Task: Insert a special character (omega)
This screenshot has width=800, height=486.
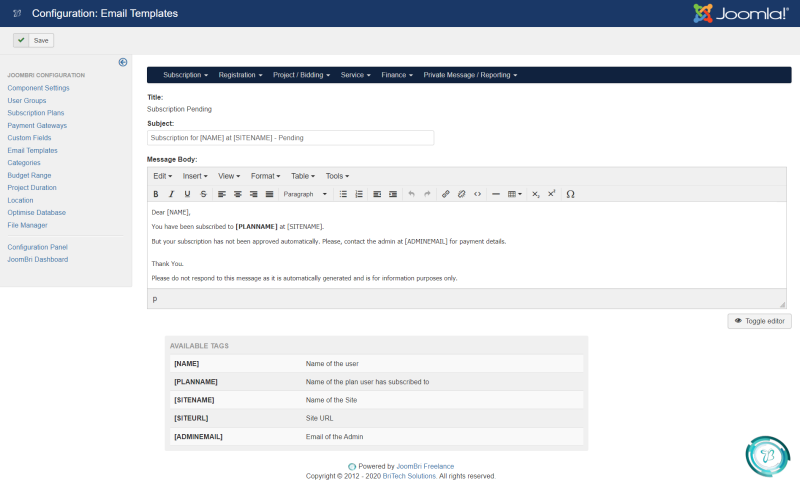Action: (570, 194)
